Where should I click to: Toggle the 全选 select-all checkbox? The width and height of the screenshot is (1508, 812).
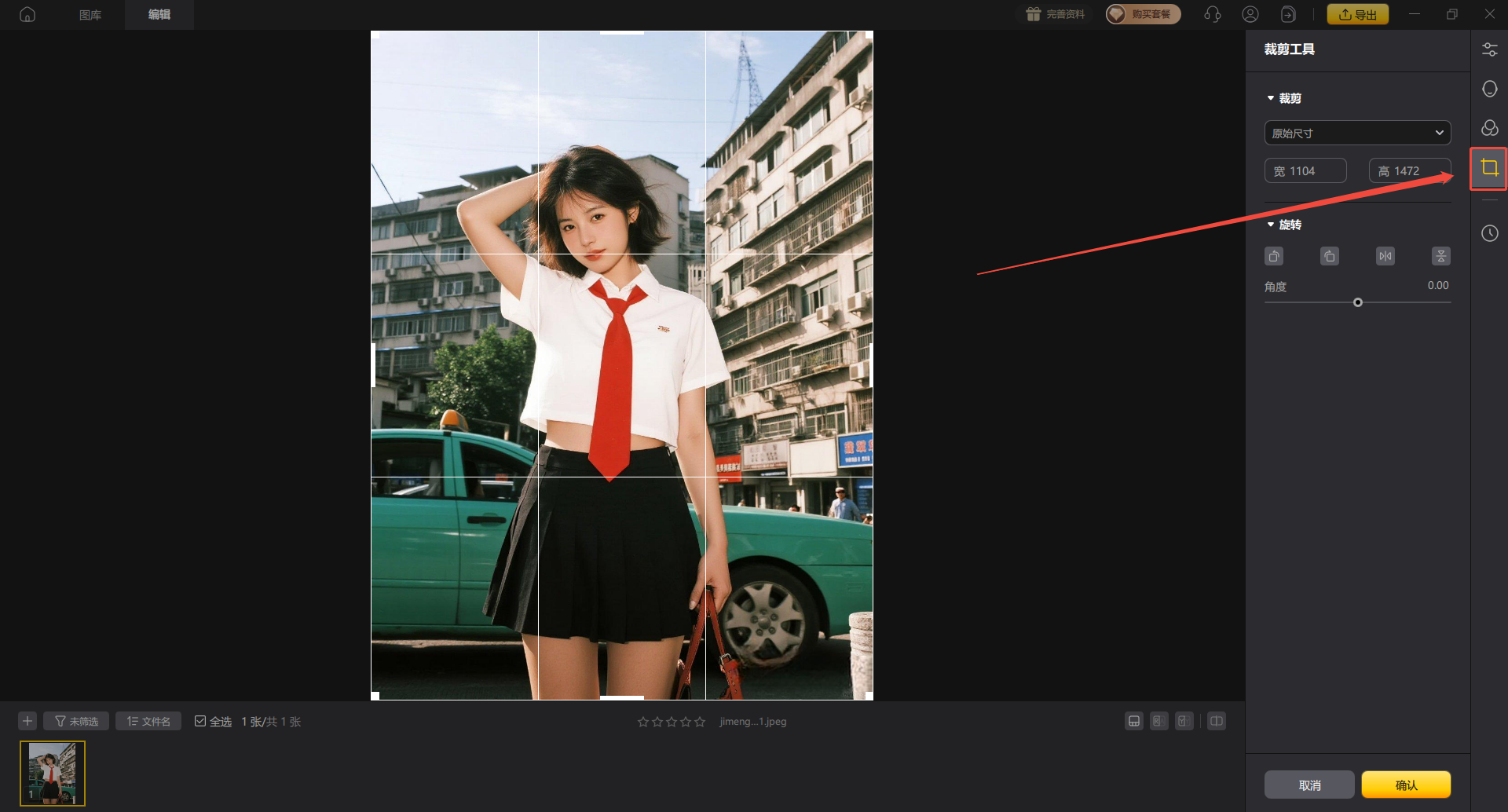(x=200, y=721)
